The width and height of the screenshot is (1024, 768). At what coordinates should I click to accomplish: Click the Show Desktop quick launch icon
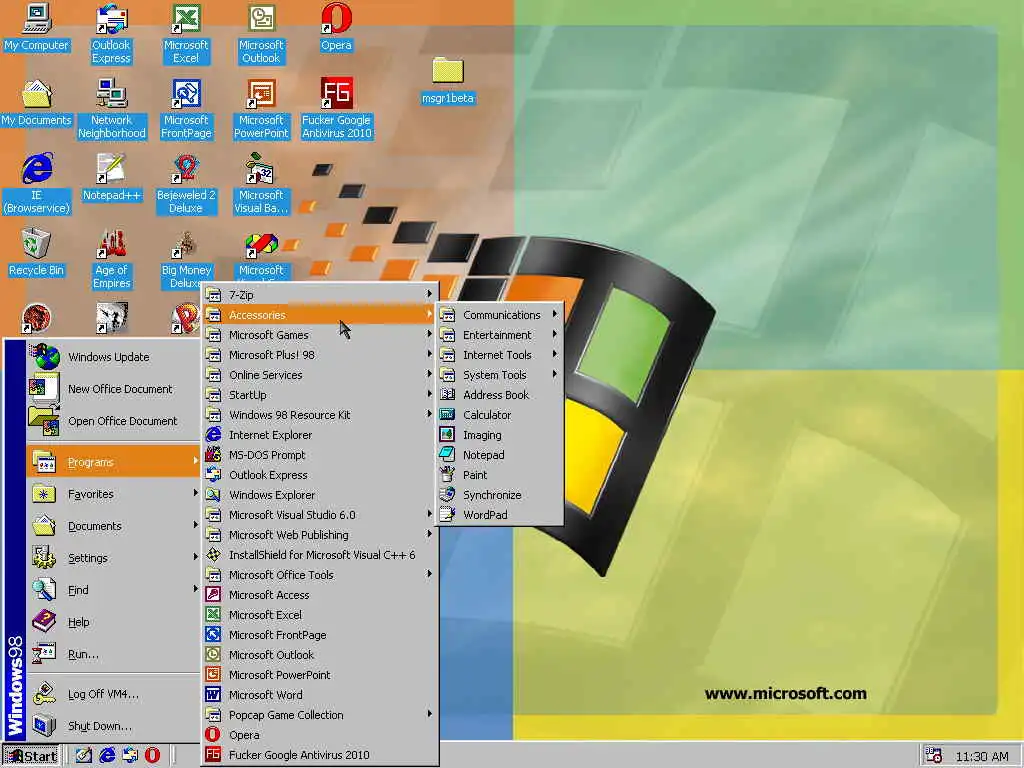pos(84,756)
